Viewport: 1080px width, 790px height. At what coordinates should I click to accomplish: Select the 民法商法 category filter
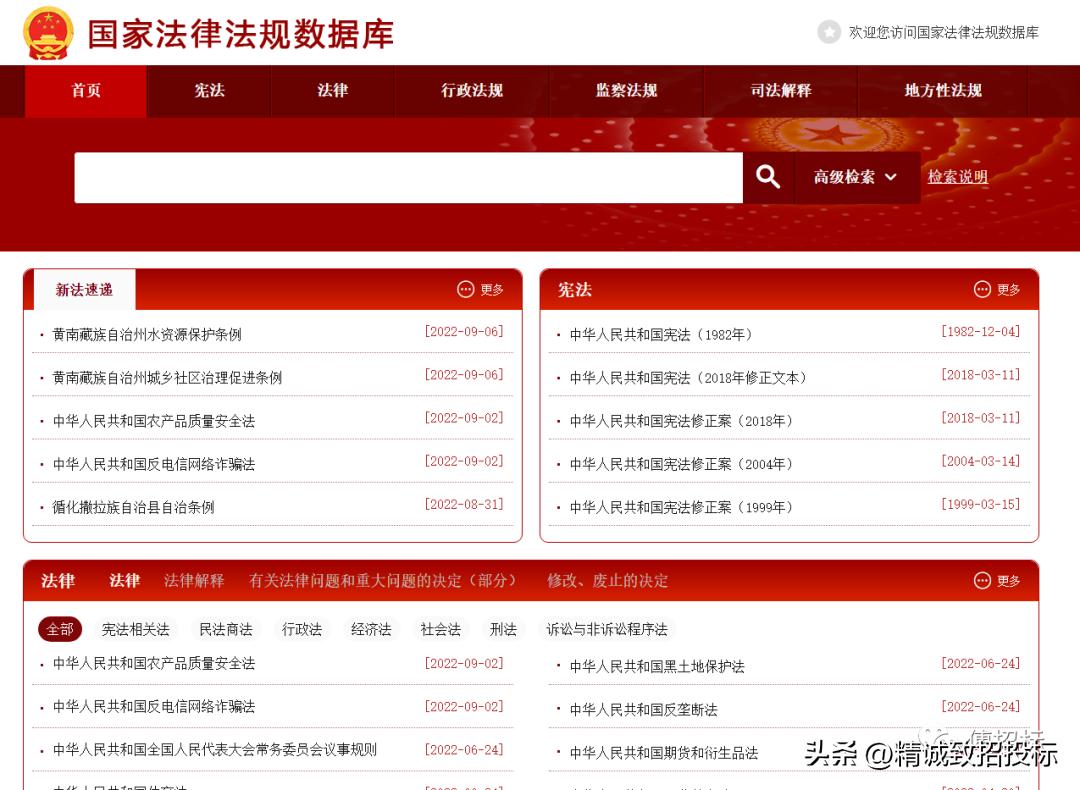pos(229,630)
